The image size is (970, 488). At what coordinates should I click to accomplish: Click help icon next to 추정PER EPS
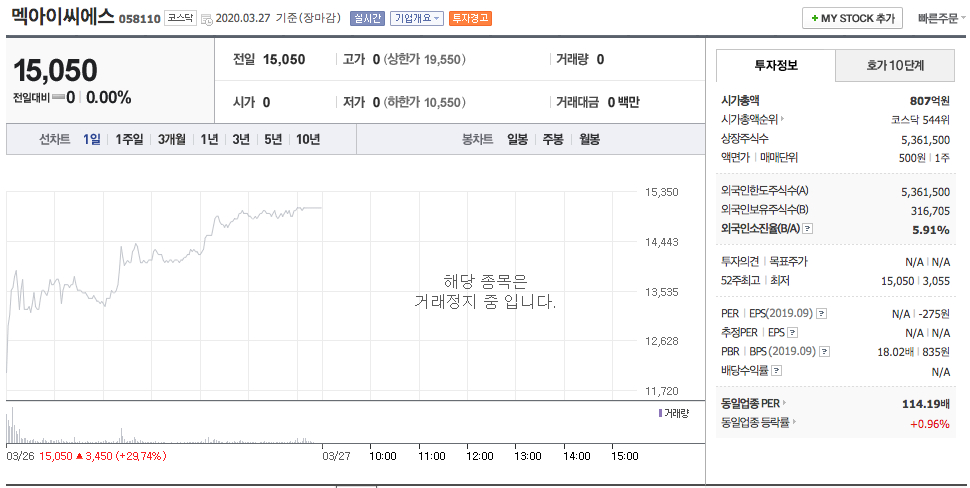792,333
